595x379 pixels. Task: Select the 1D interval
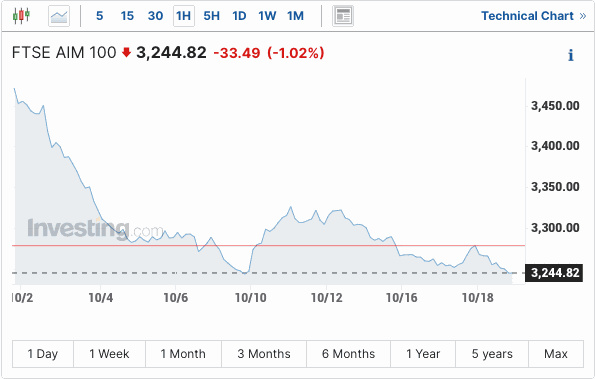click(x=239, y=16)
